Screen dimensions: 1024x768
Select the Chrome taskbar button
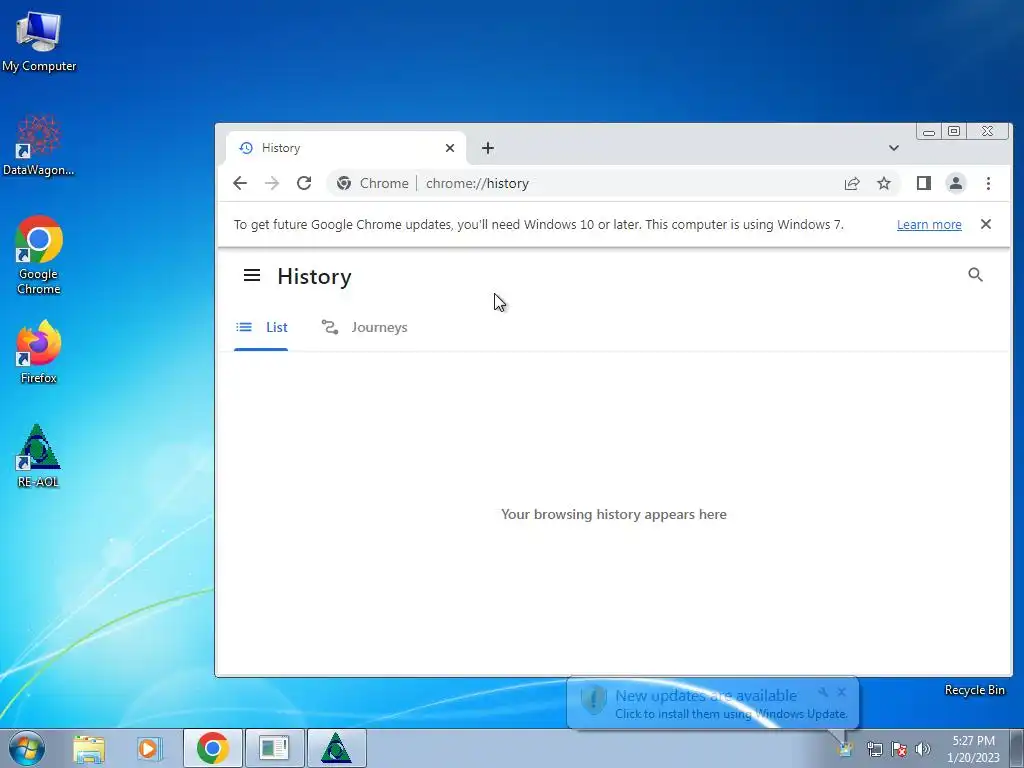coord(213,748)
